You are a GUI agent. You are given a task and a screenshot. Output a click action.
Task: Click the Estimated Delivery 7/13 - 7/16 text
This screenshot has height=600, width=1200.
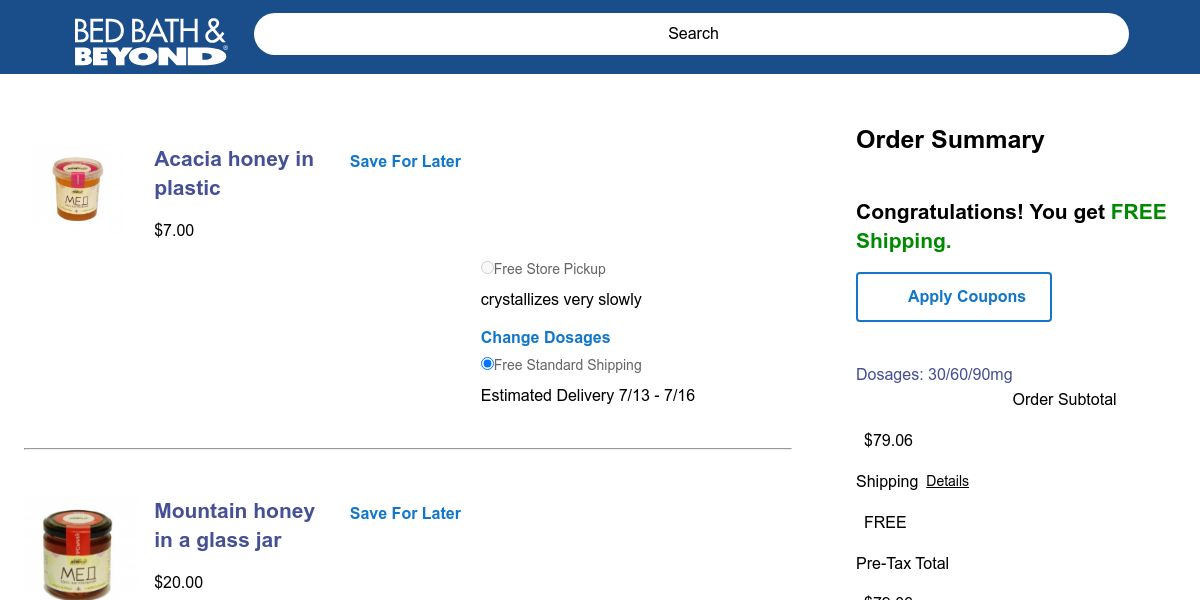point(588,395)
